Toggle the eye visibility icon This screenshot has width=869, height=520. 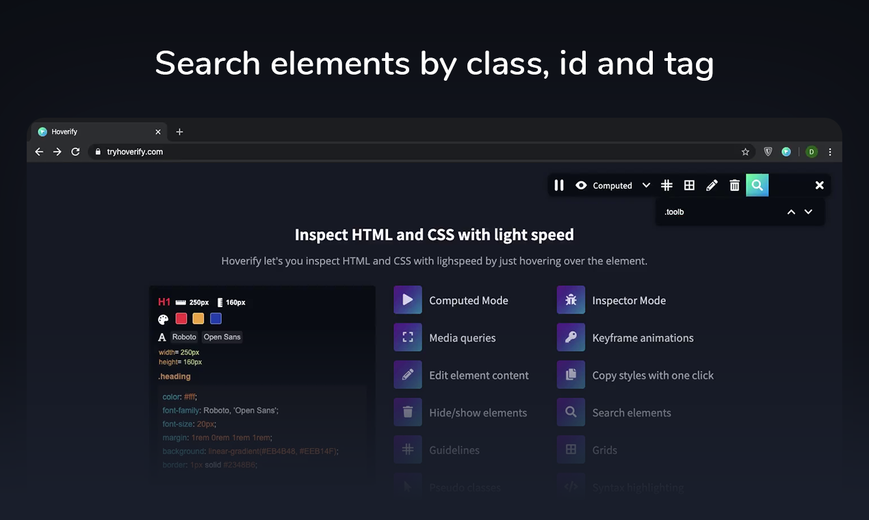[x=581, y=185]
